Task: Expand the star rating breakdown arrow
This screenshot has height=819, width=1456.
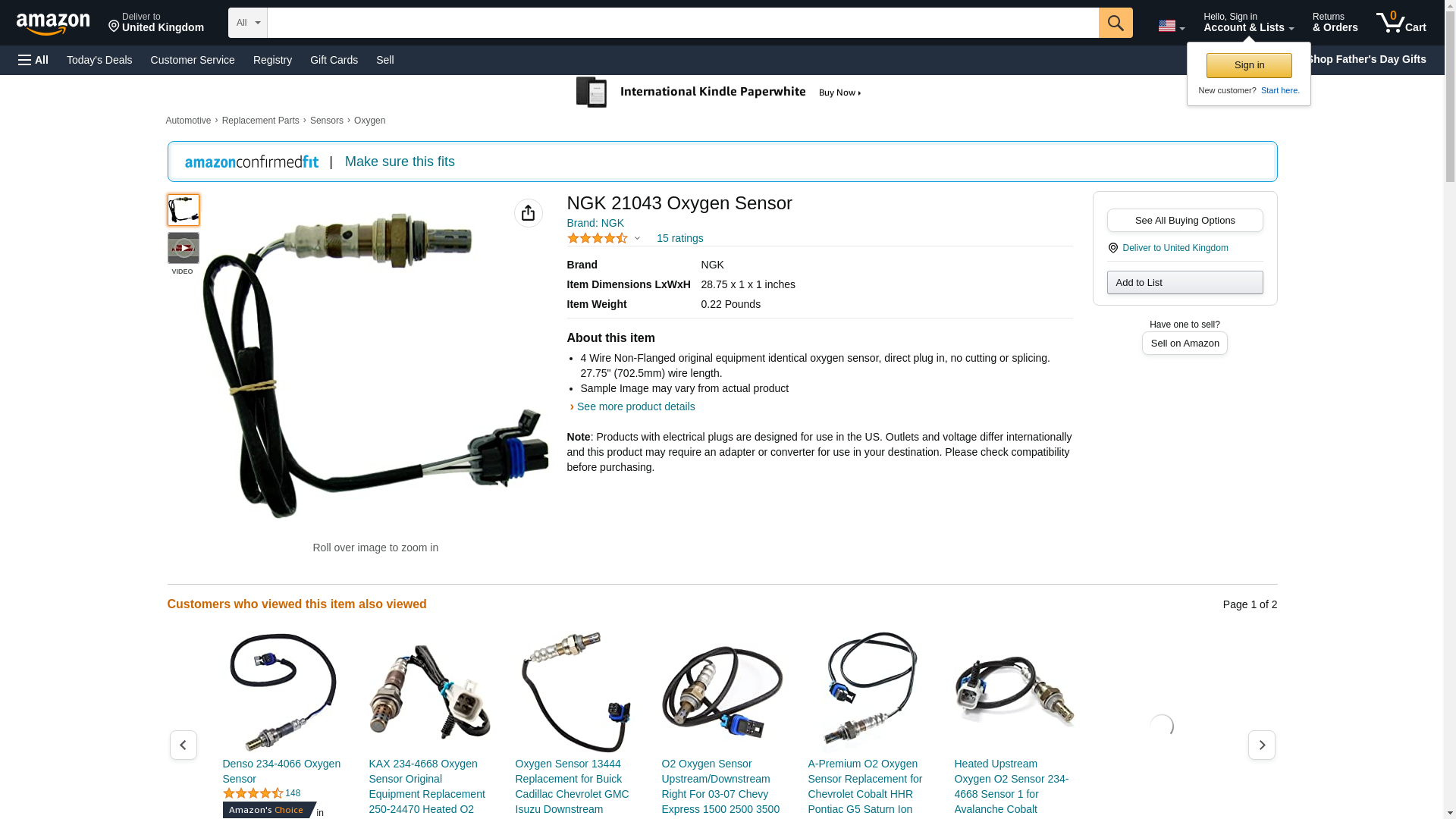Action: coord(637,239)
